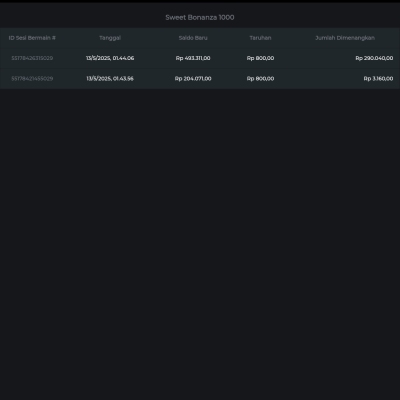Select the Taruhan column header
This screenshot has height=400, width=400.
[x=260, y=38]
